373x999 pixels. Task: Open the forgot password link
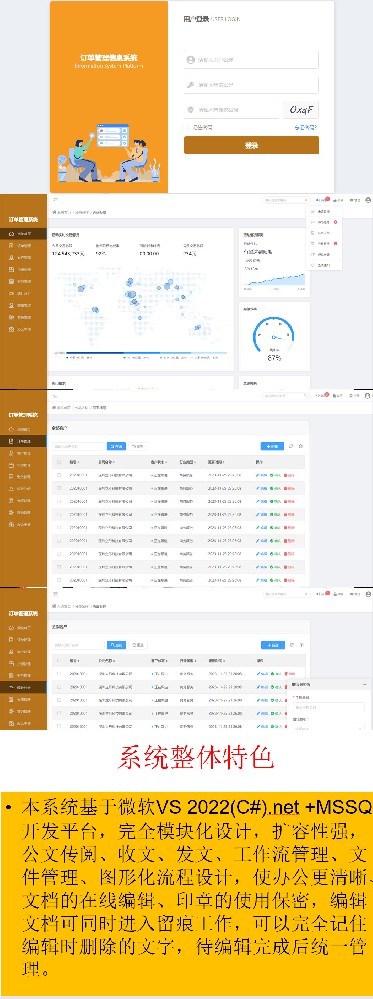(305, 127)
